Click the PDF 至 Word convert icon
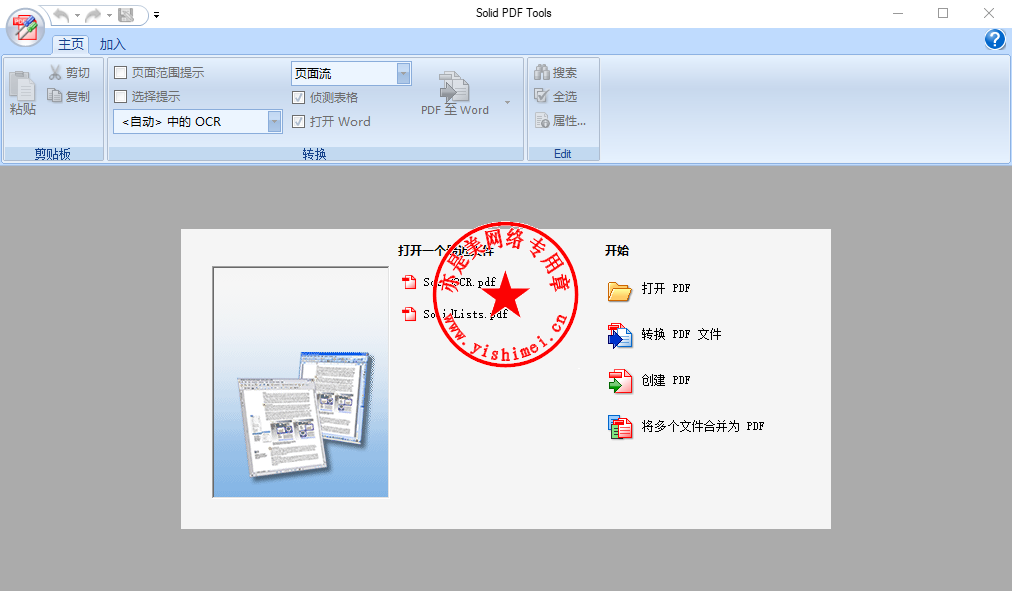This screenshot has height=591, width=1012. [x=454, y=87]
